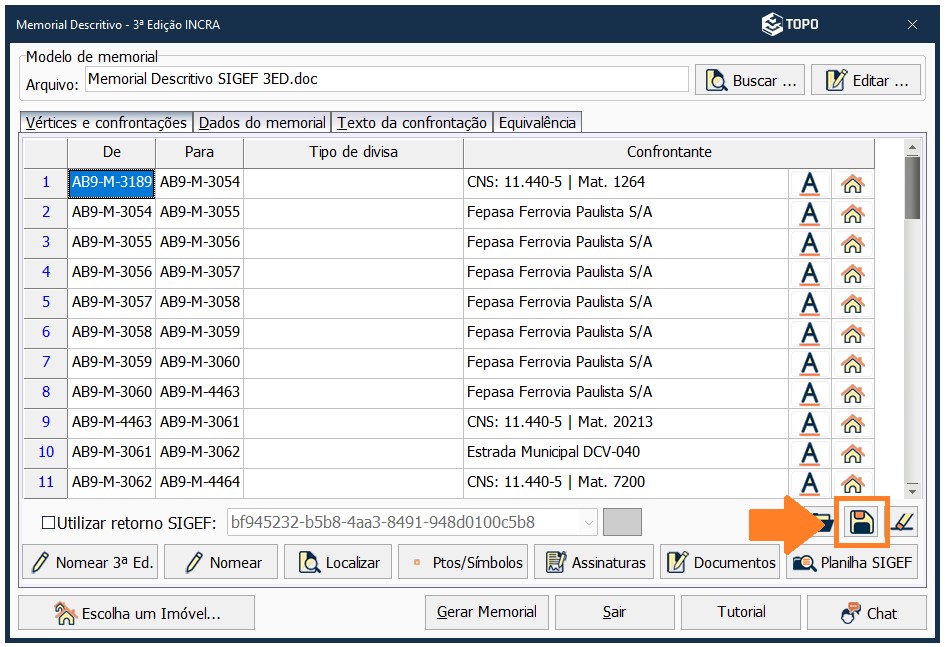This screenshot has height=647, width=949.
Task: Click text format icon in row 9
Action: pyautogui.click(x=809, y=423)
